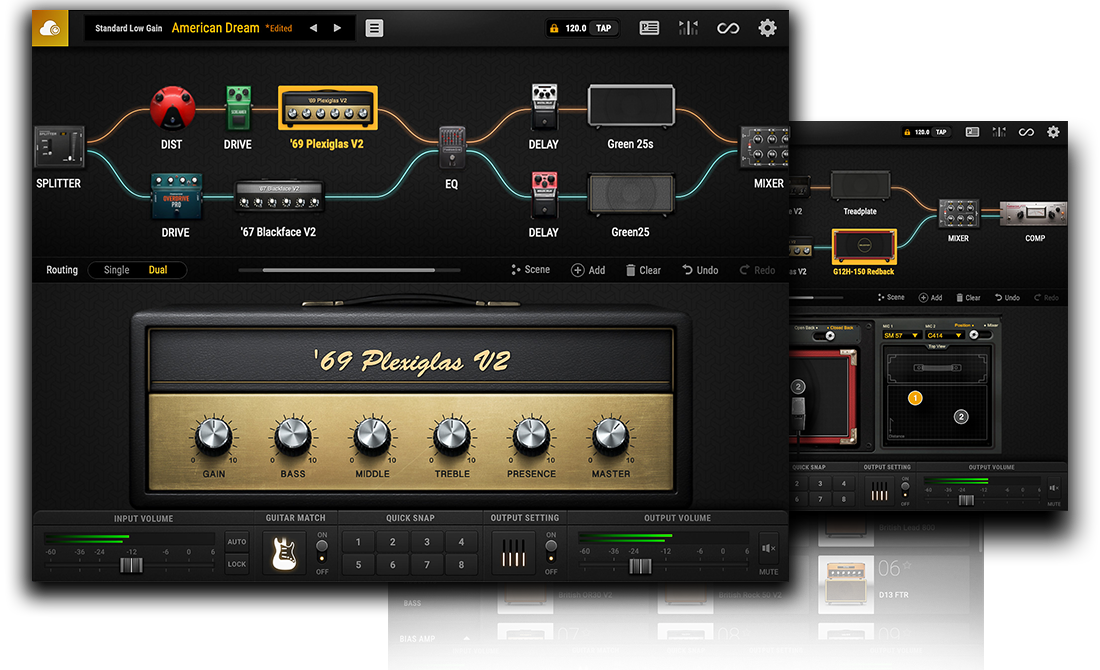This screenshot has width=1100, height=670.
Task: Open Live View icon in the front window
Action: [649, 28]
